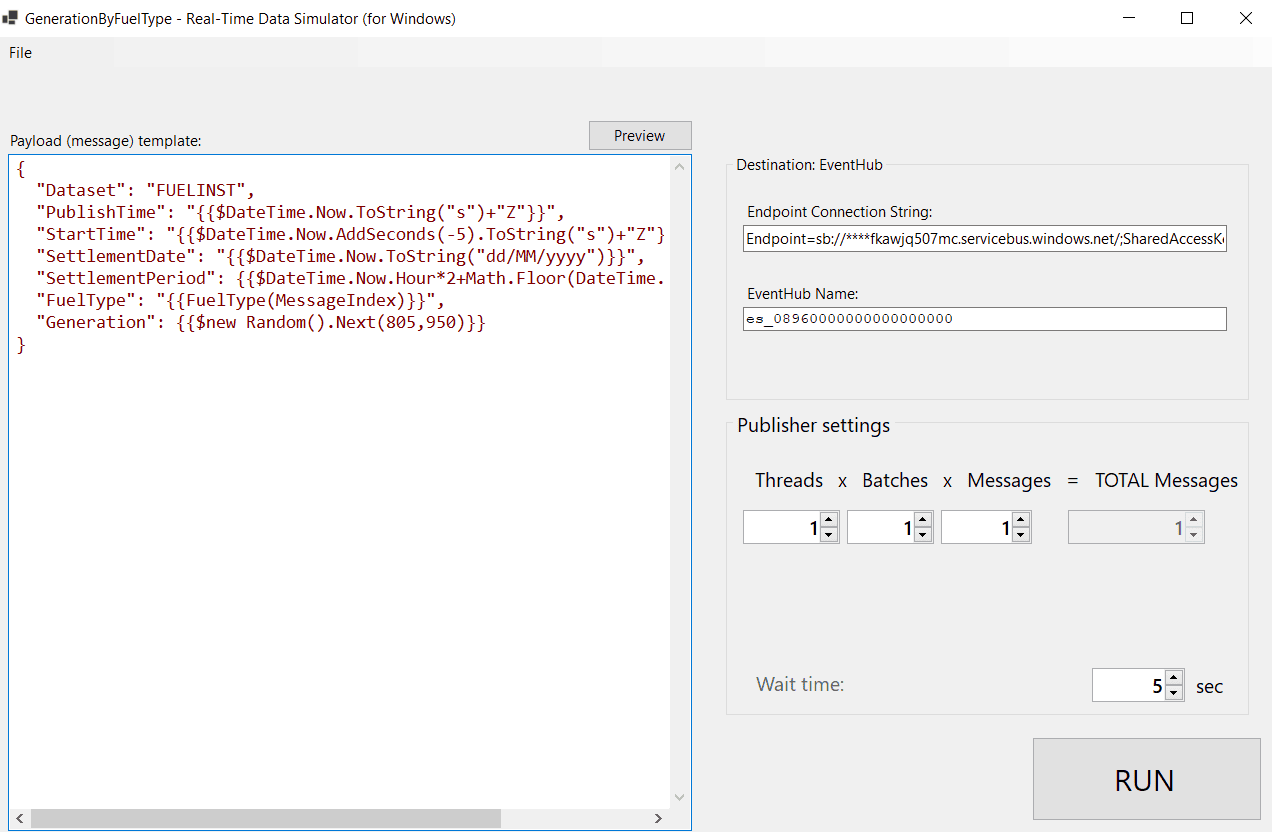Click the "SettlementDate" line in template

(341, 256)
